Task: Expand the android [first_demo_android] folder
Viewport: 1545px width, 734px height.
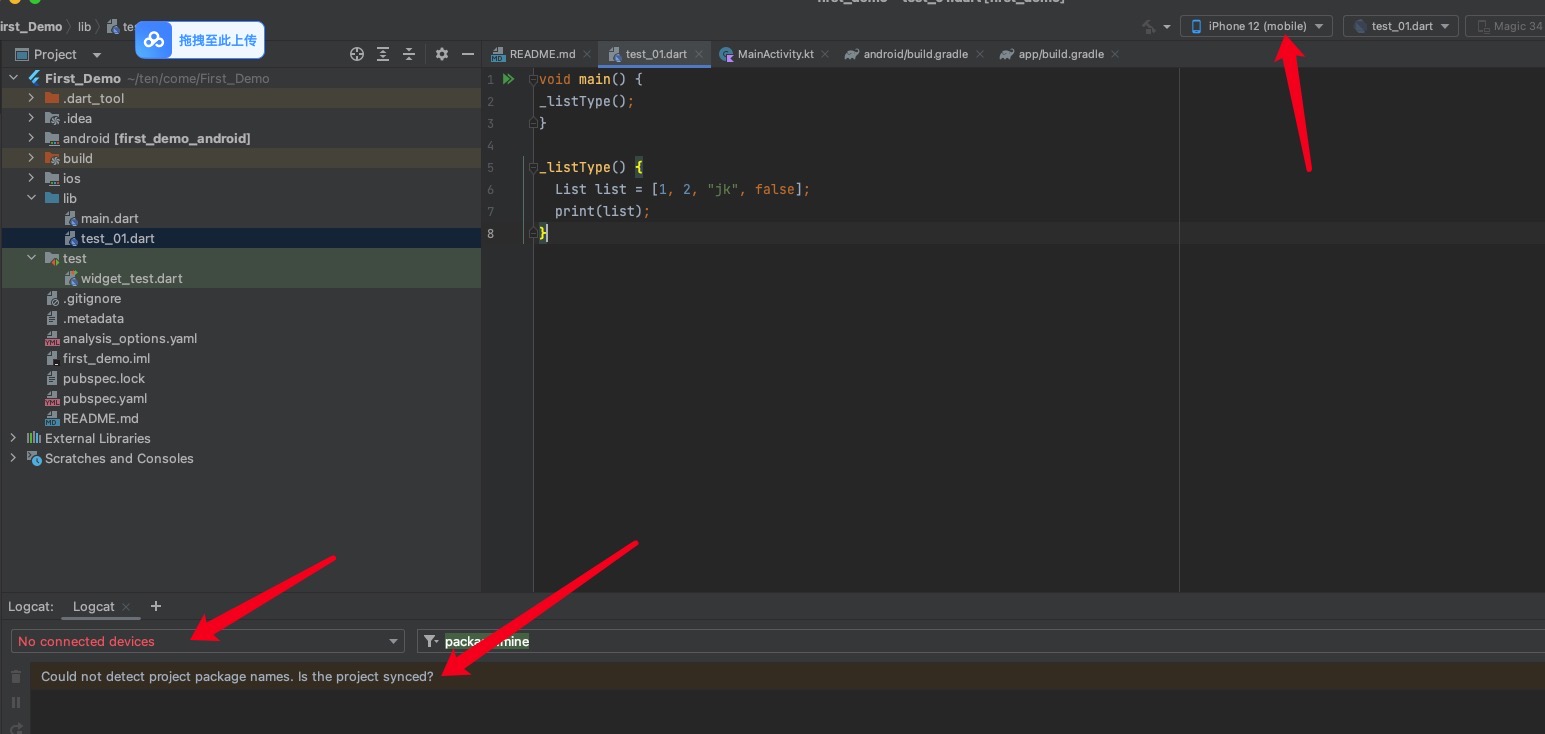Action: point(31,138)
